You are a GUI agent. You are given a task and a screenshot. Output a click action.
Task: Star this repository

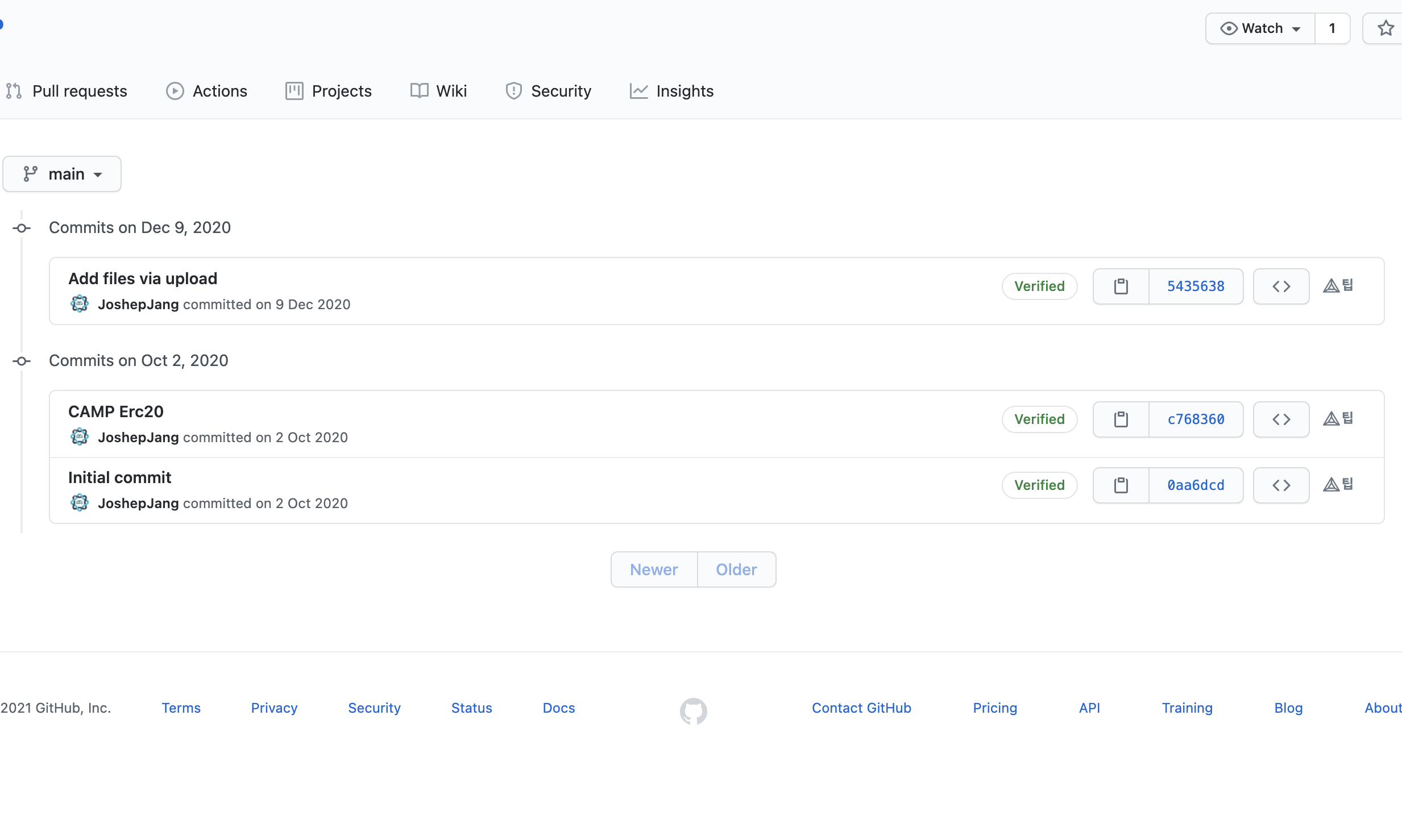pyautogui.click(x=1386, y=28)
